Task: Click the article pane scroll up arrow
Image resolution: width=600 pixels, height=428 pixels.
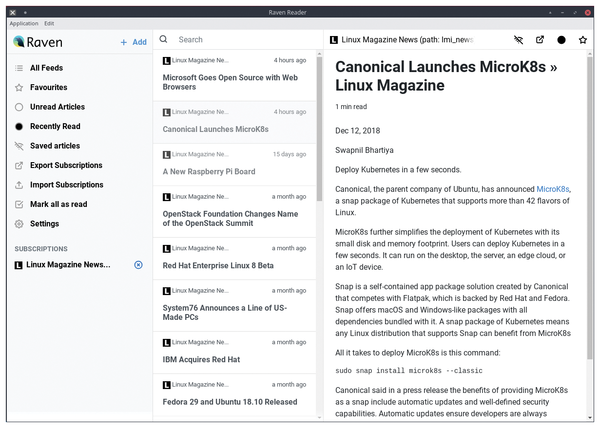Action: pyautogui.click(x=589, y=53)
